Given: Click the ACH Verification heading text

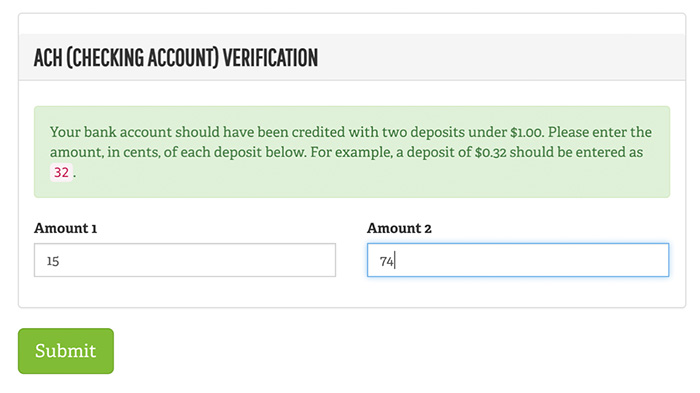Looking at the screenshot, I should pos(176,58).
